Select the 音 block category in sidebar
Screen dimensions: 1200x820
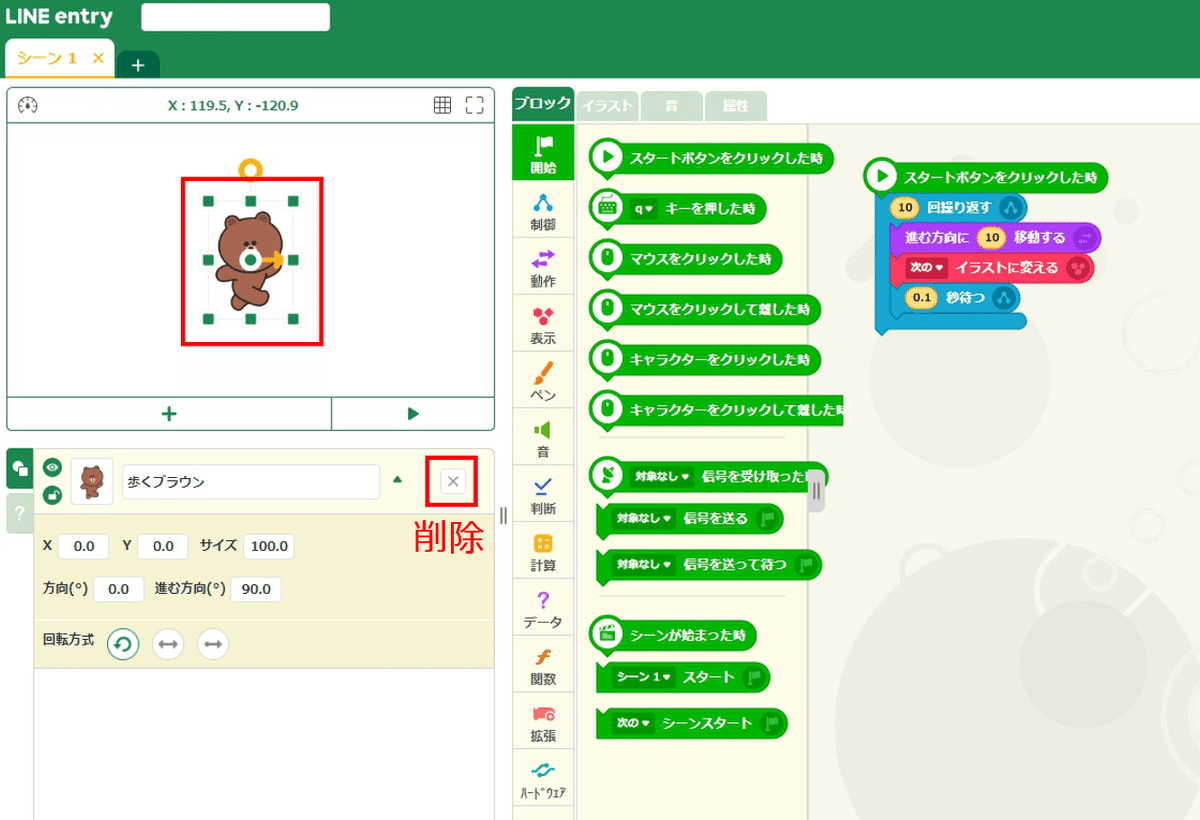543,439
